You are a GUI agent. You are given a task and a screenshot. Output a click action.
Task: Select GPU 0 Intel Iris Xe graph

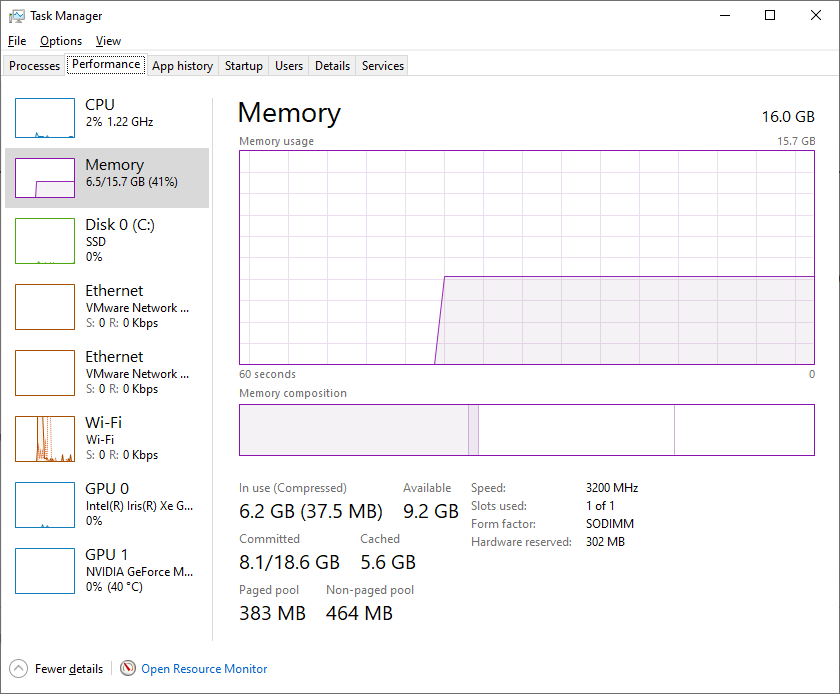(45, 505)
